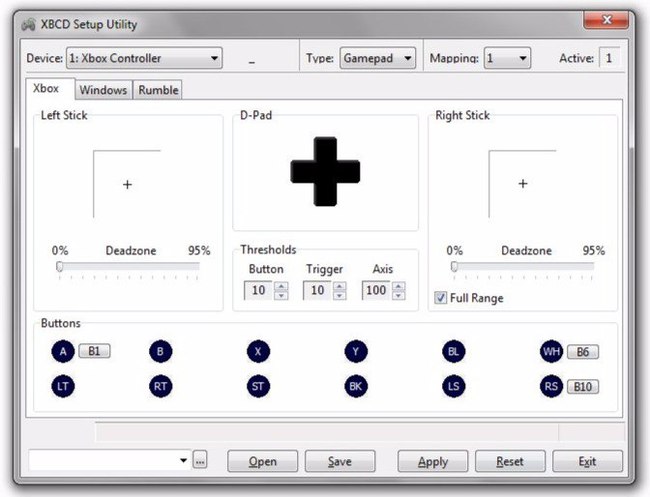Image resolution: width=650 pixels, height=497 pixels.
Task: Click the D-Pad cross graphic
Action: coord(325,172)
